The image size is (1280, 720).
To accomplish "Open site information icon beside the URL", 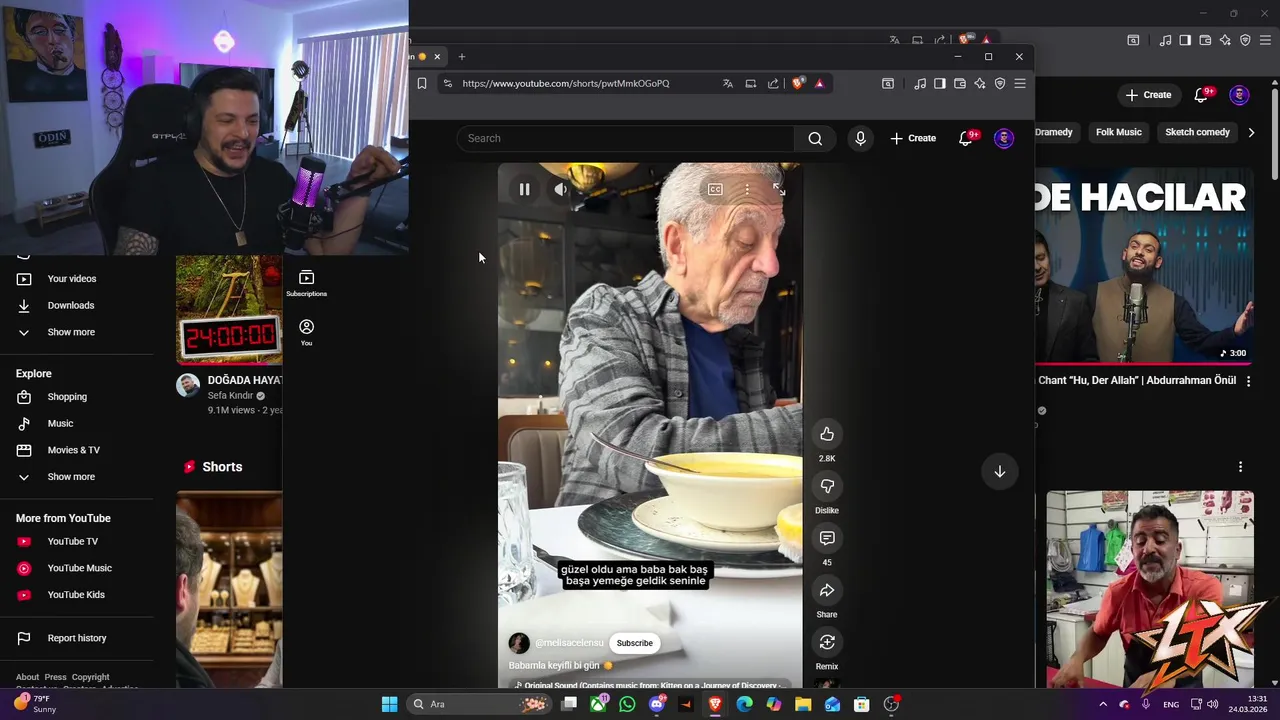I will click(447, 84).
